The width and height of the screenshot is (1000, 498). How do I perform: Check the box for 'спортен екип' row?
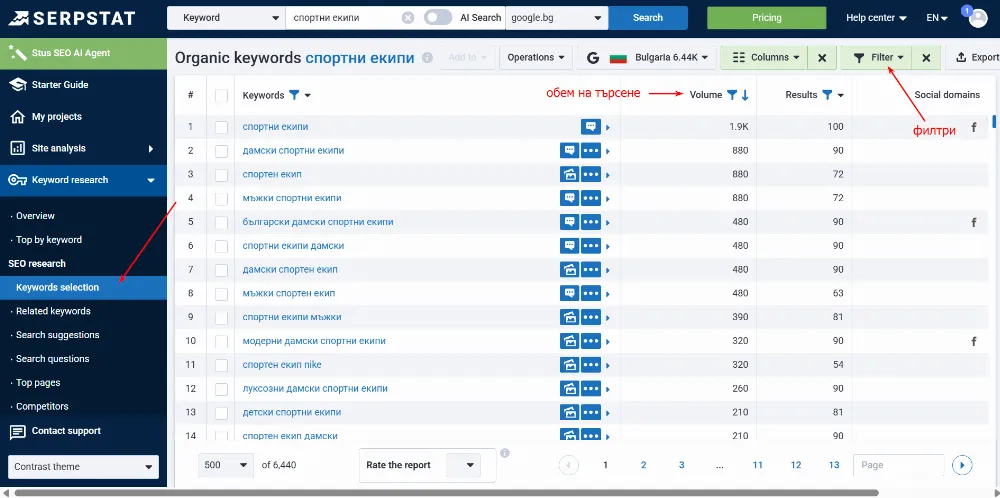click(221, 175)
